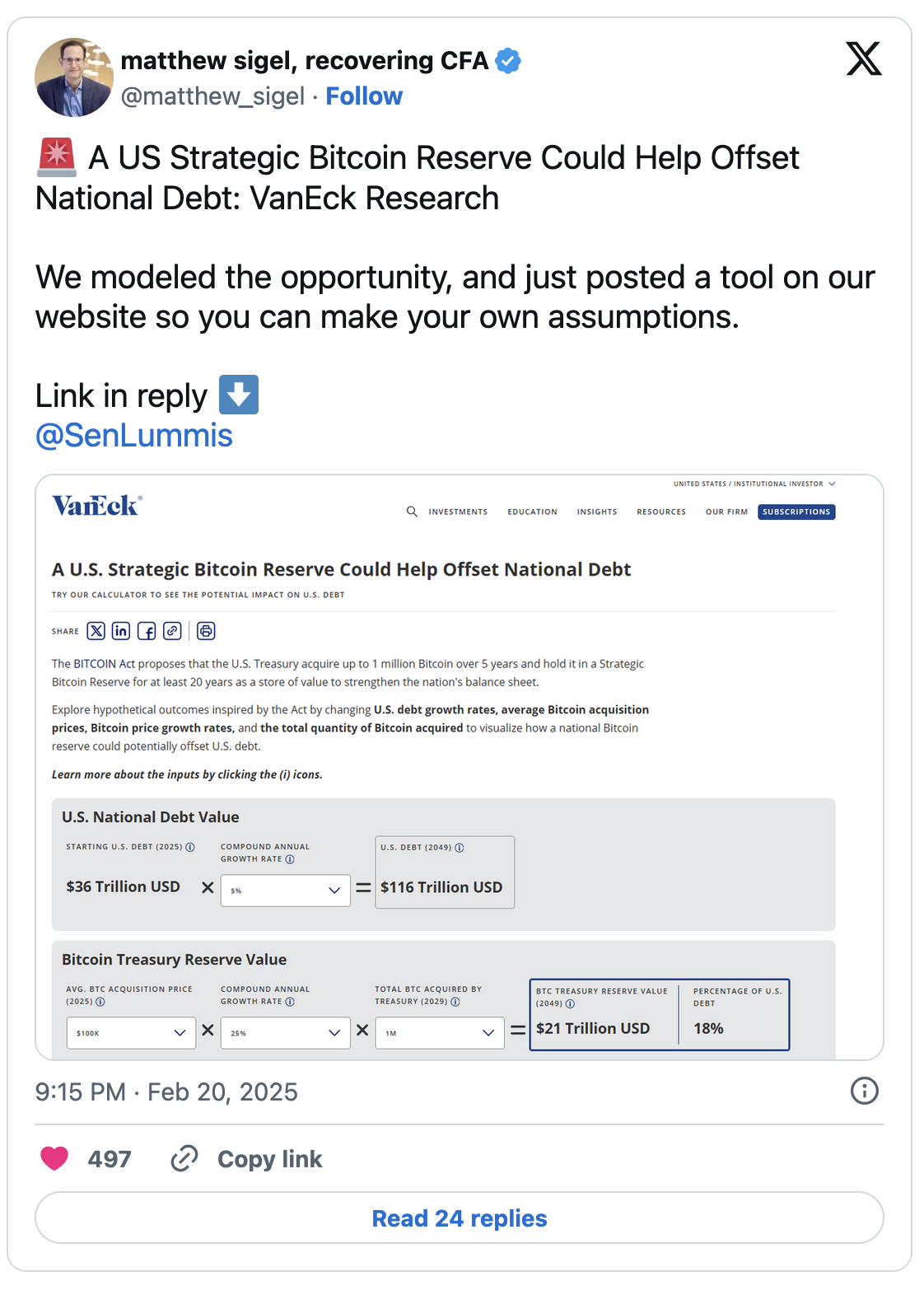Open the 5% debt growth rate dropdown
Image resolution: width=924 pixels, height=1290 pixels.
pos(285,890)
